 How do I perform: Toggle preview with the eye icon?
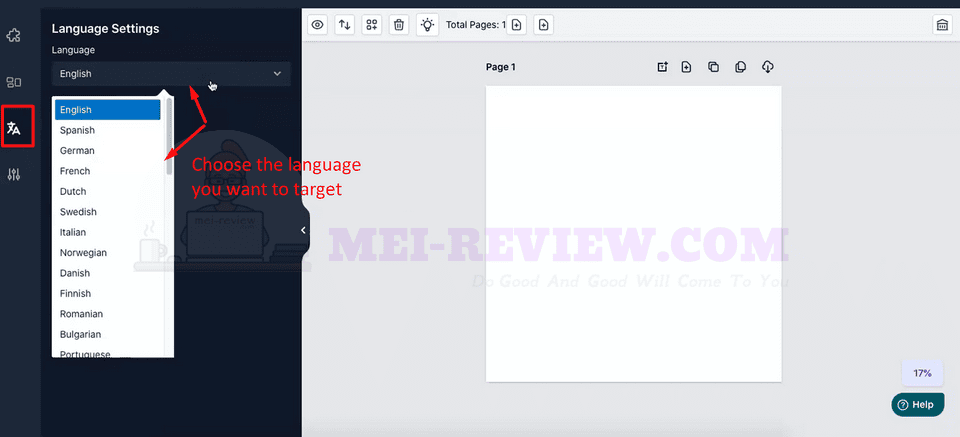click(x=317, y=24)
